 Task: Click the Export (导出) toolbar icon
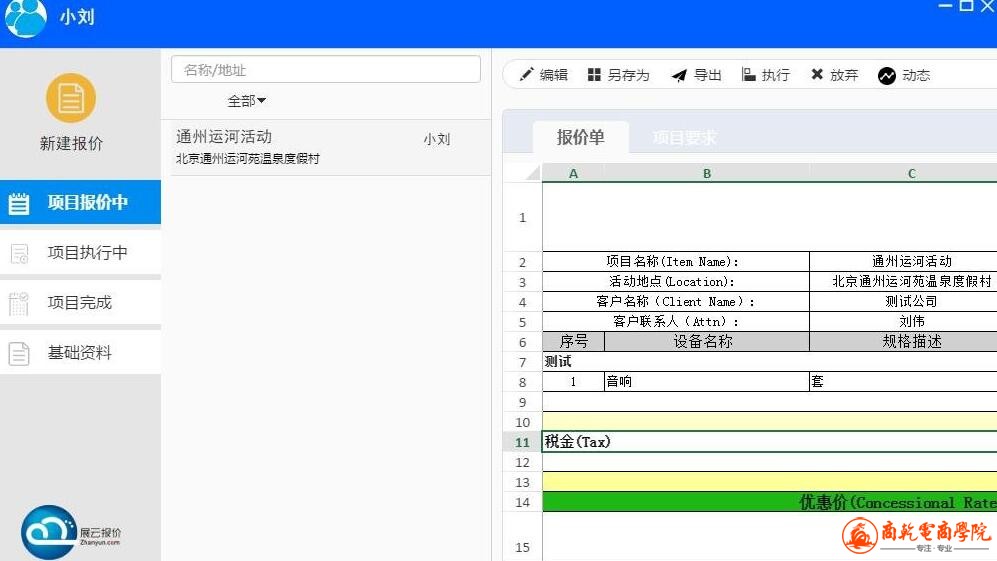coord(679,75)
